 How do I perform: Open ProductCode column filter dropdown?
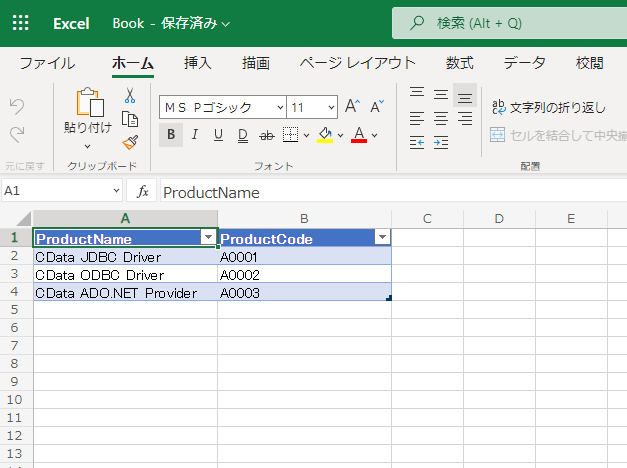point(381,238)
